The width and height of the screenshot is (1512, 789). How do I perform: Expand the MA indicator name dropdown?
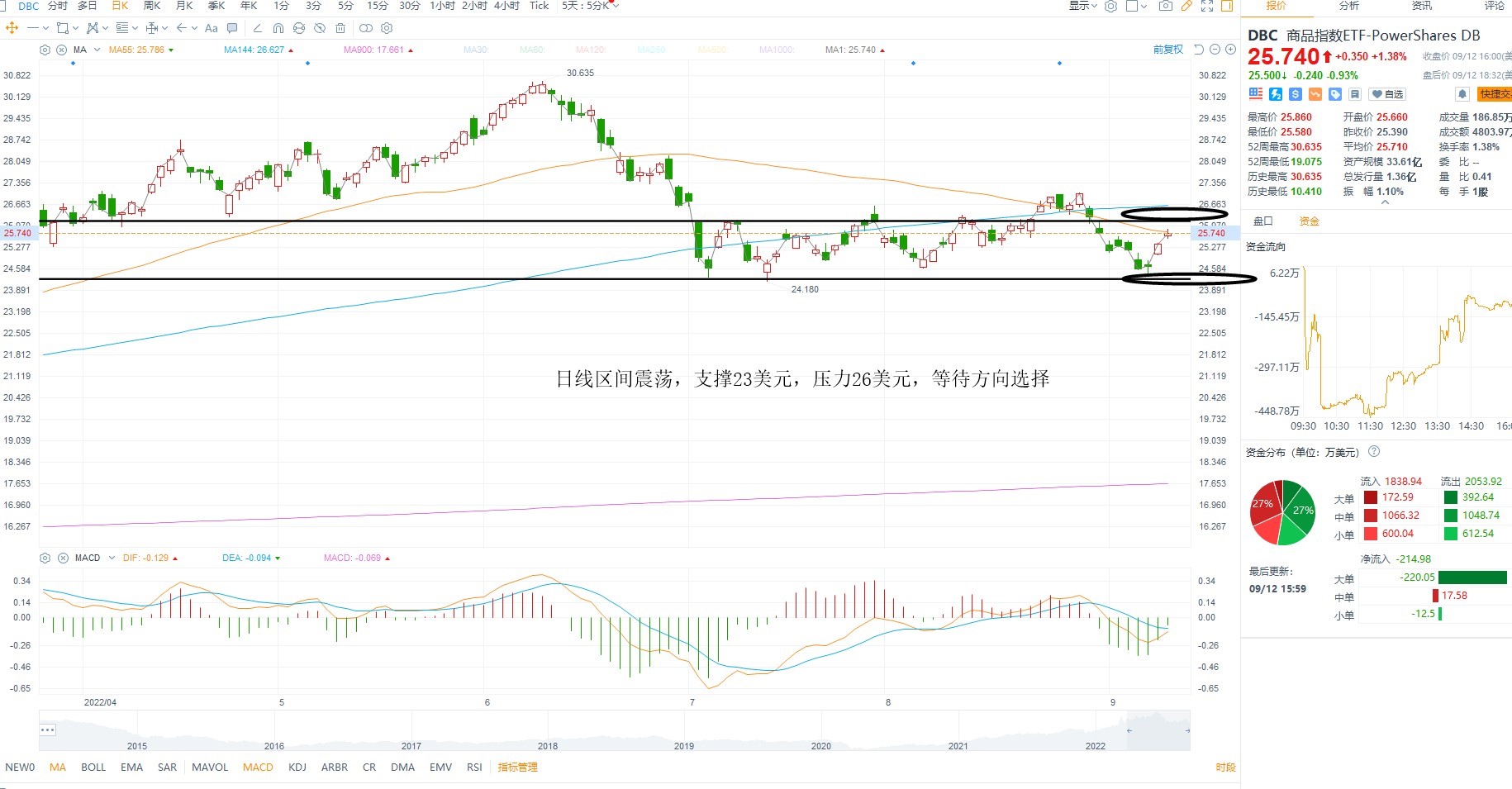[97, 50]
